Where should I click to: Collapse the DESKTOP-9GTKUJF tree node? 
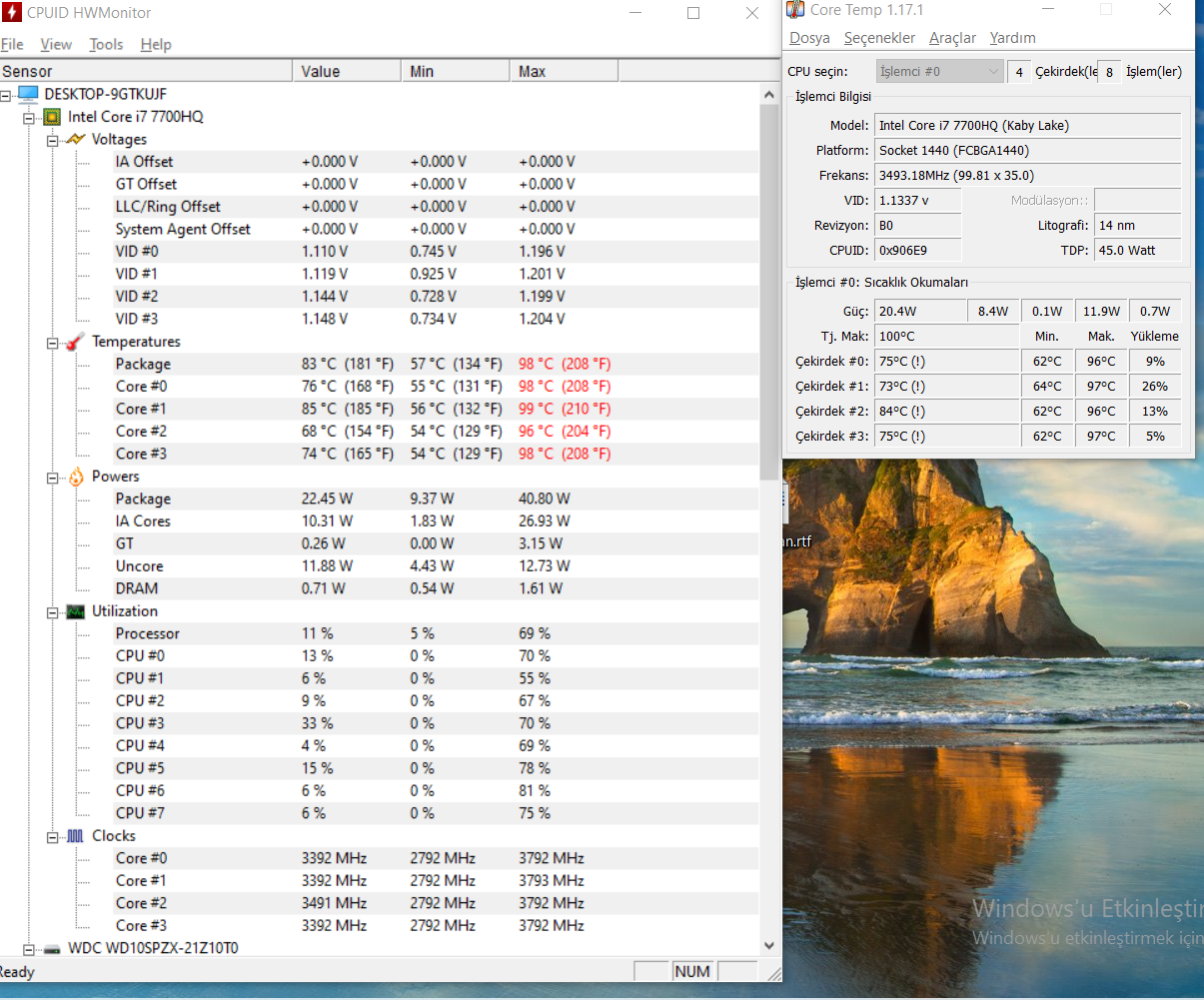click(6, 95)
